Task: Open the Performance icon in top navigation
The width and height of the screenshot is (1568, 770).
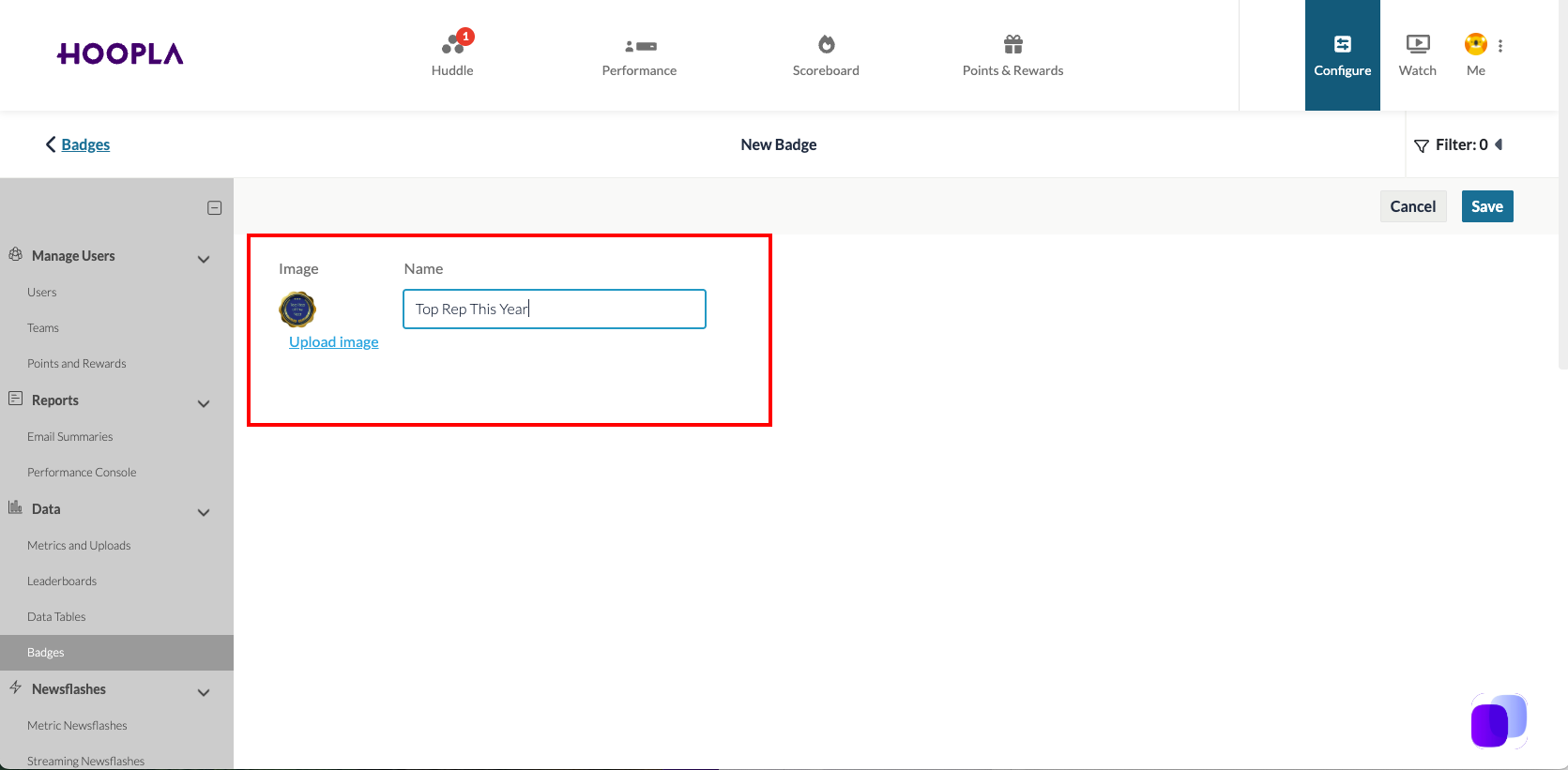Action: (x=641, y=46)
